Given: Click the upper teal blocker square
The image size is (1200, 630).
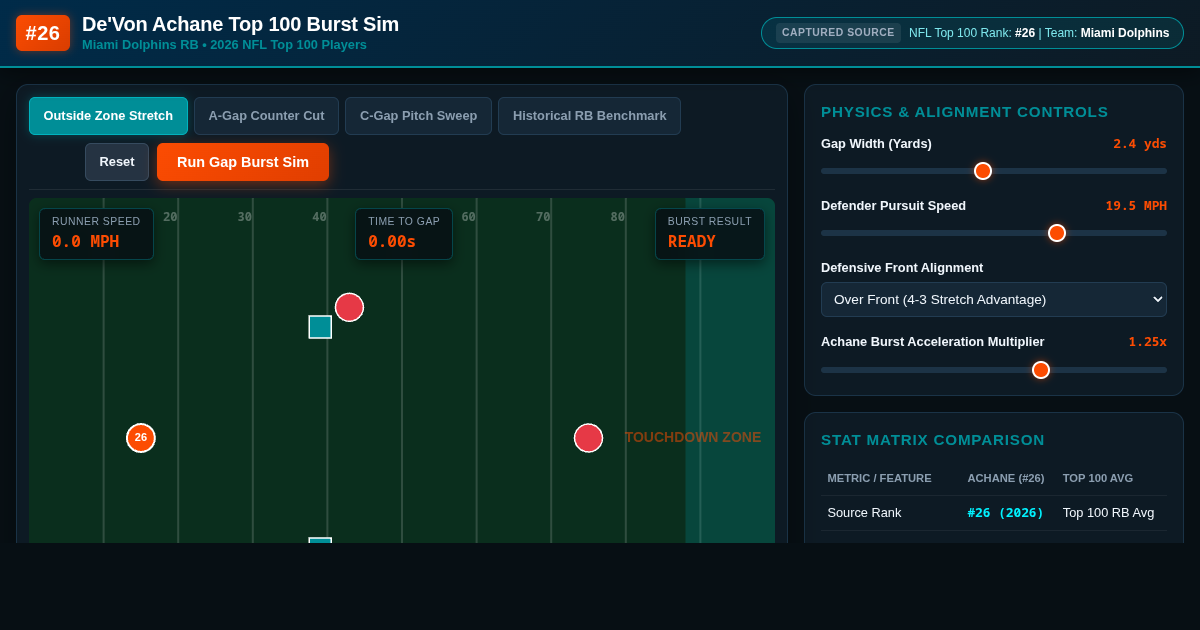Looking at the screenshot, I should click(320, 327).
